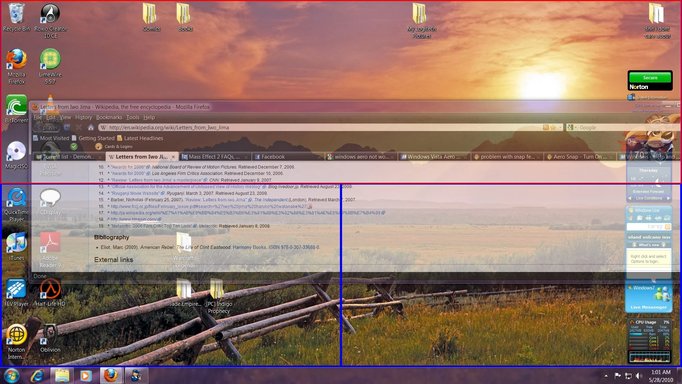Click the network tray icon
Image resolution: width=682 pixels, height=384 pixels.
click(628, 376)
